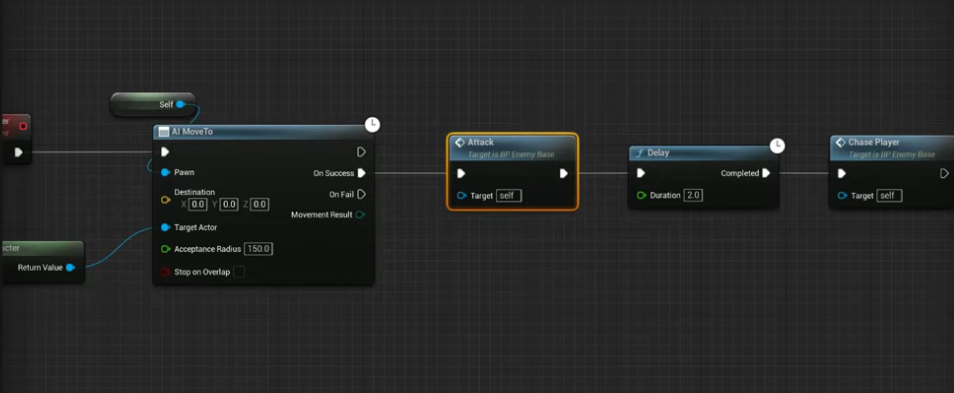Click the Destination Z value field
Image resolution: width=954 pixels, height=393 pixels.
pyautogui.click(x=260, y=204)
